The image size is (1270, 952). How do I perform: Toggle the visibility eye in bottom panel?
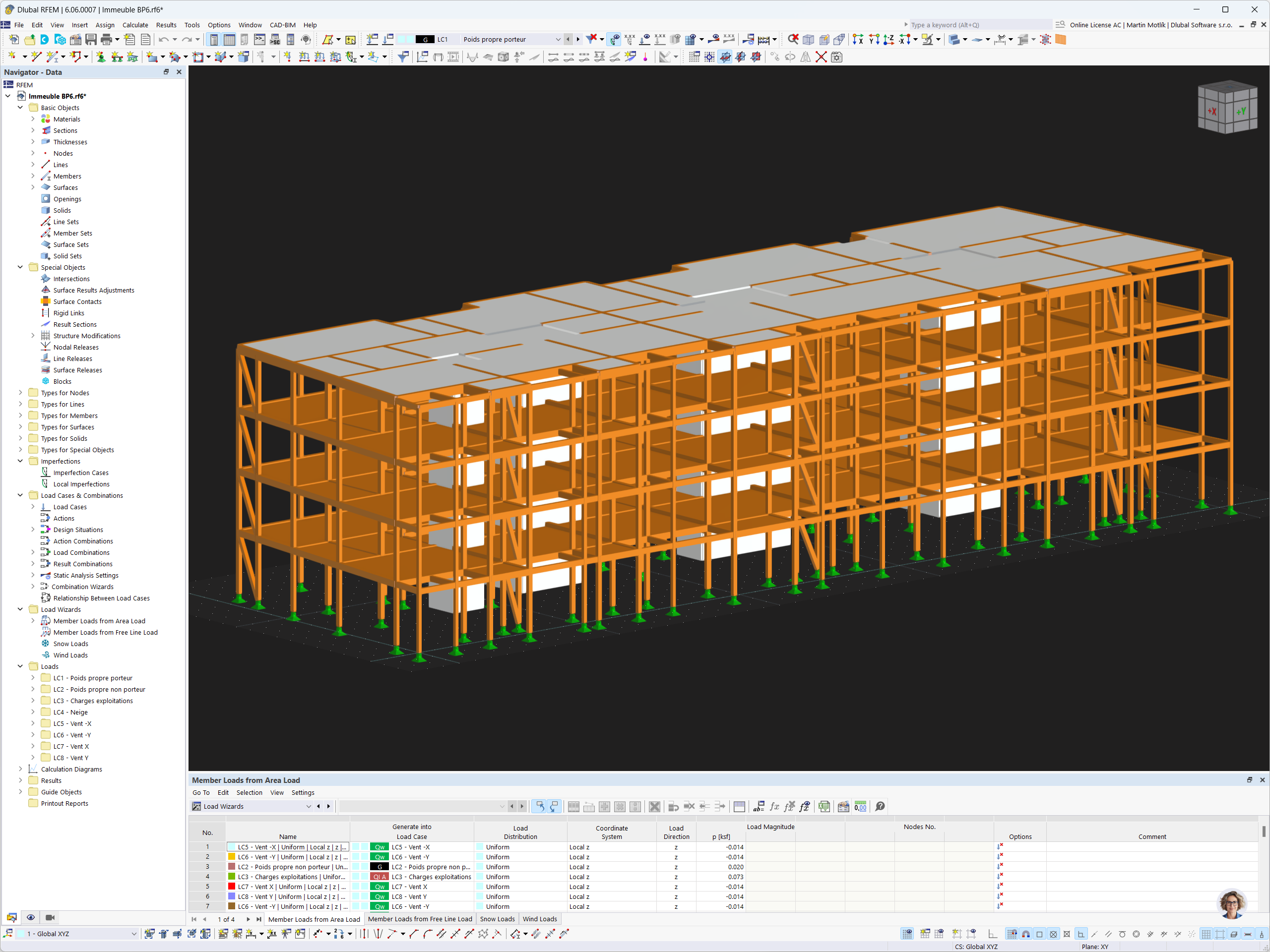tap(30, 918)
